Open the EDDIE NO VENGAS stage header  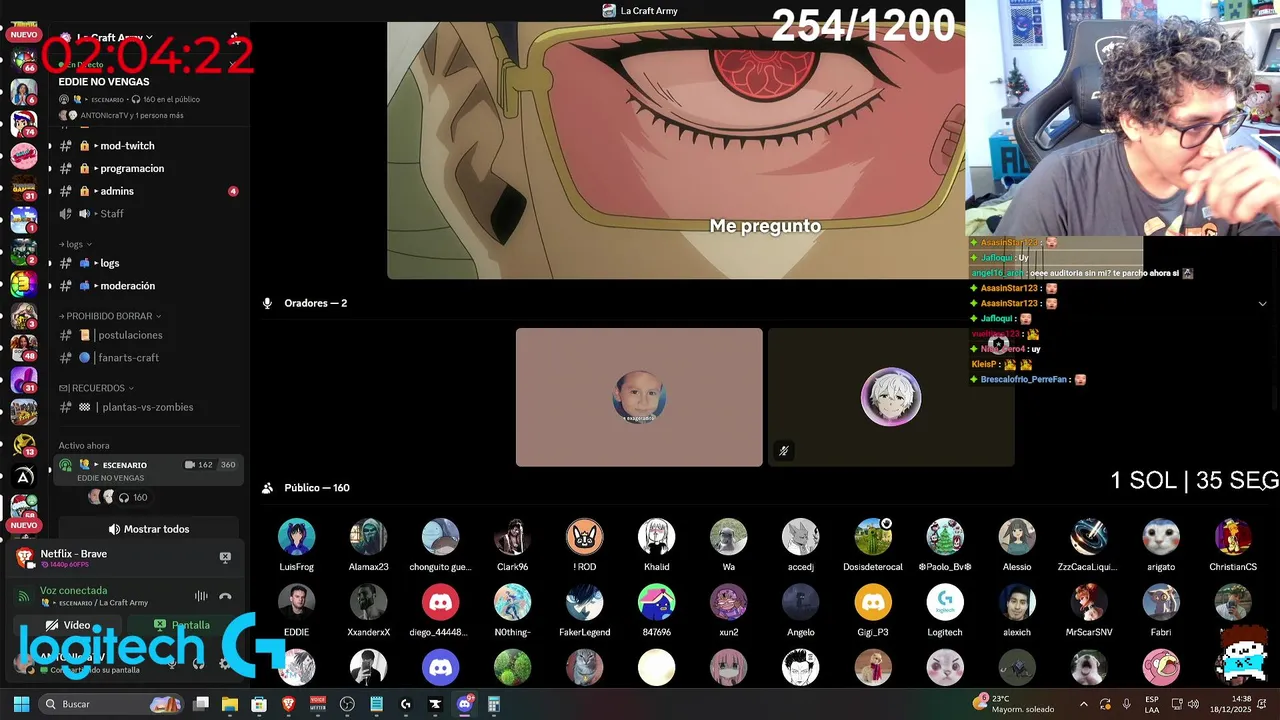[x=104, y=82]
